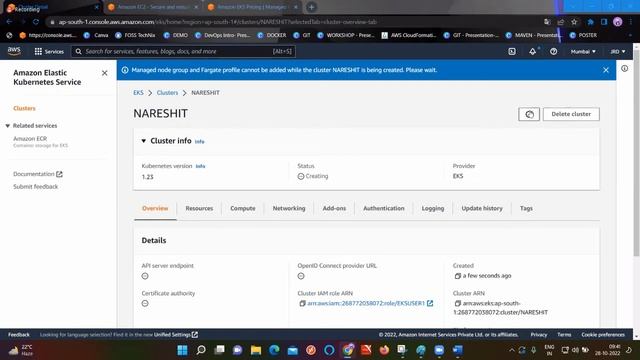Screen dimensions: 640x360
Task: Open File Explorer from the taskbar
Action: point(256,350)
